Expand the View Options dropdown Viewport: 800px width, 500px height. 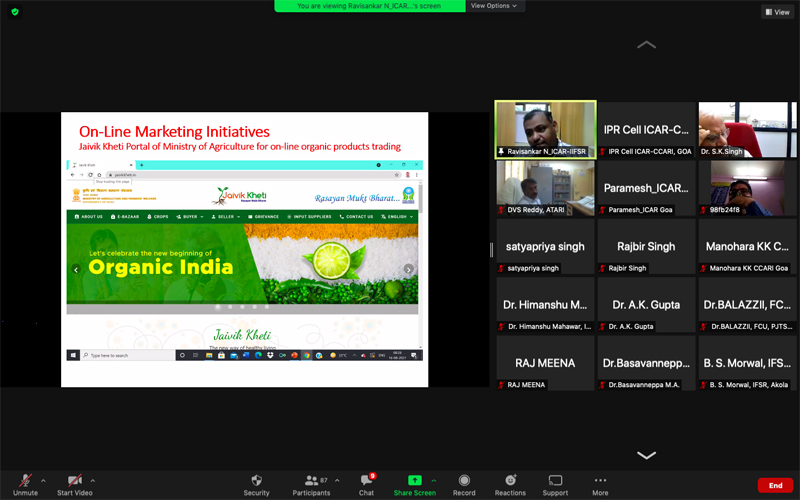pos(493,6)
